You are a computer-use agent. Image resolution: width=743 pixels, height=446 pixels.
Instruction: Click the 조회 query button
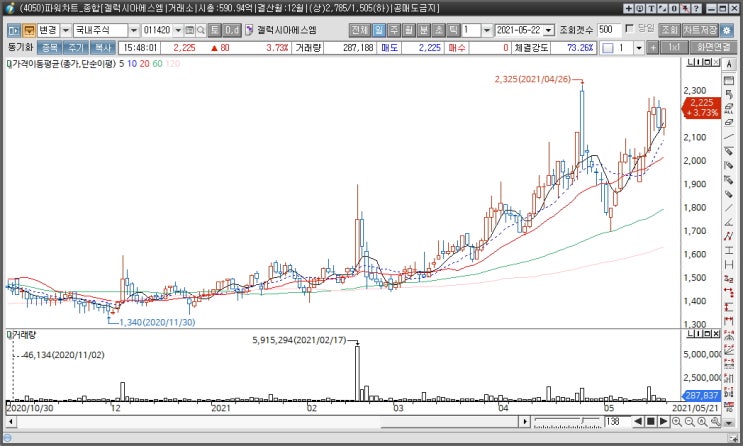pyautogui.click(x=669, y=30)
